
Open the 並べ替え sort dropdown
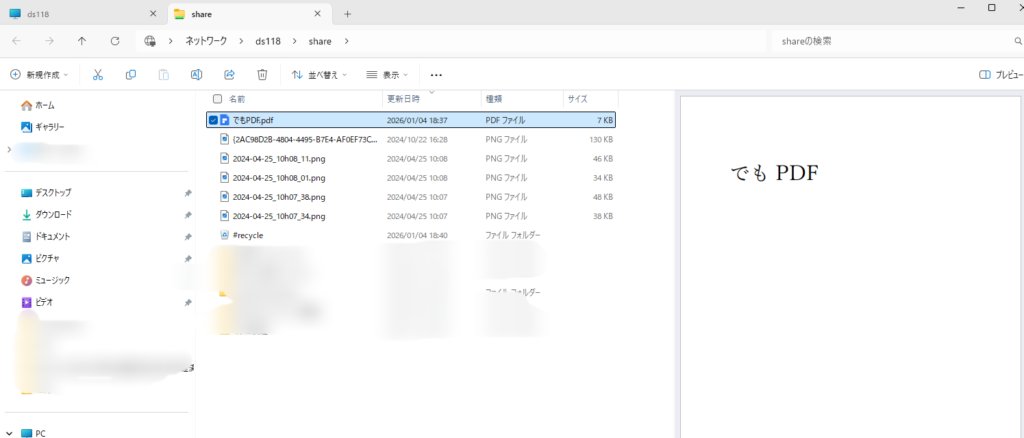coord(319,75)
